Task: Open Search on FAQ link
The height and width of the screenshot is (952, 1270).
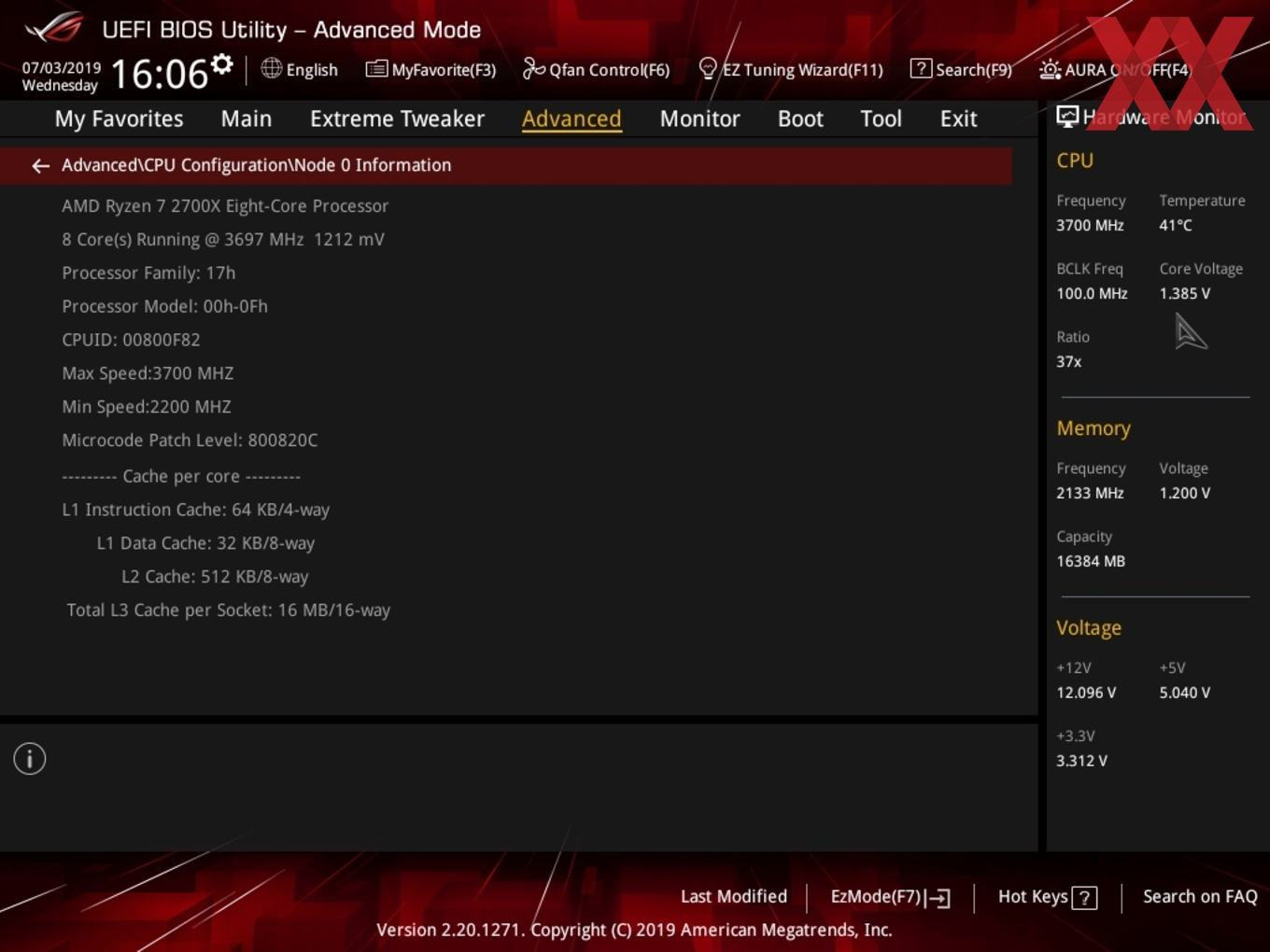Action: [x=1200, y=896]
